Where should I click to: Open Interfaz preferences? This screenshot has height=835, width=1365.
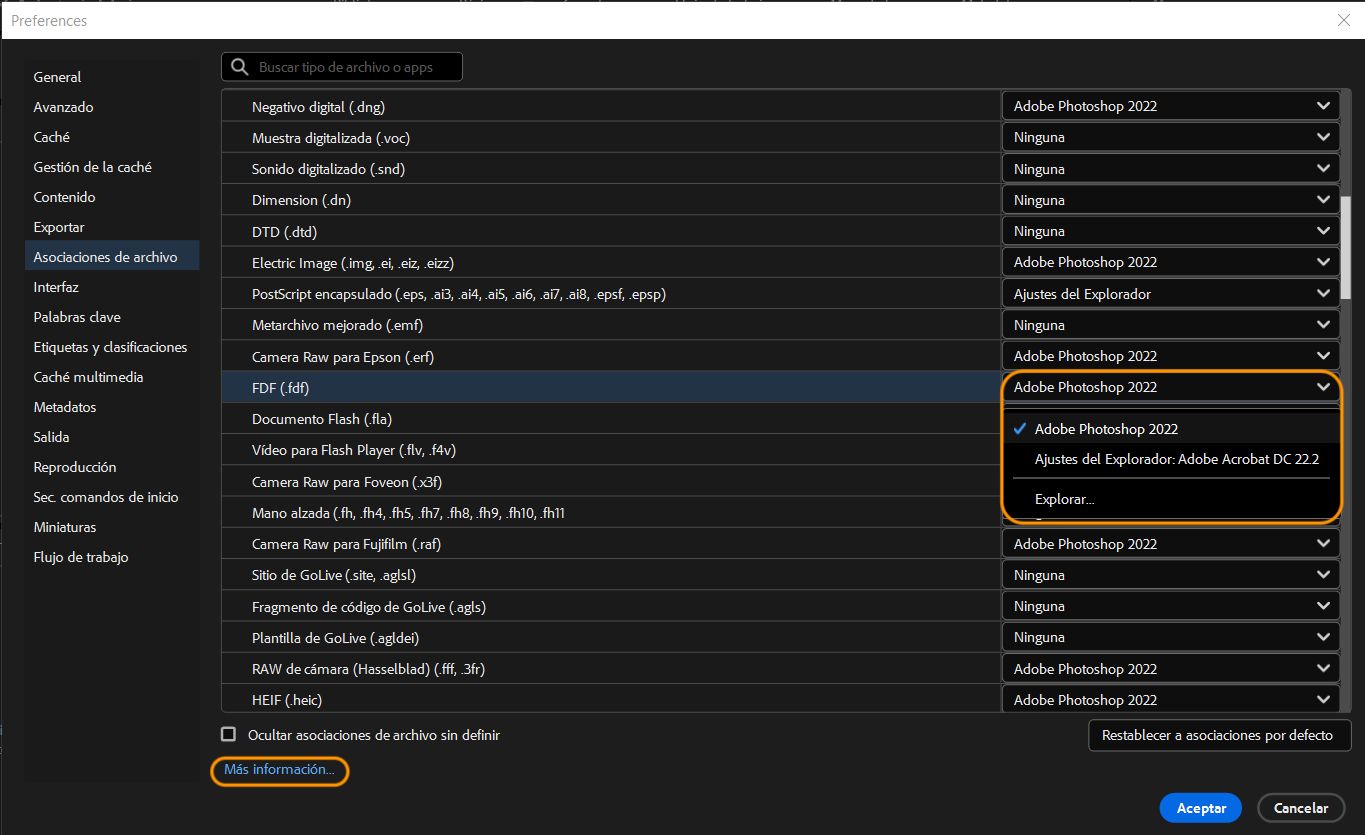click(112, 287)
